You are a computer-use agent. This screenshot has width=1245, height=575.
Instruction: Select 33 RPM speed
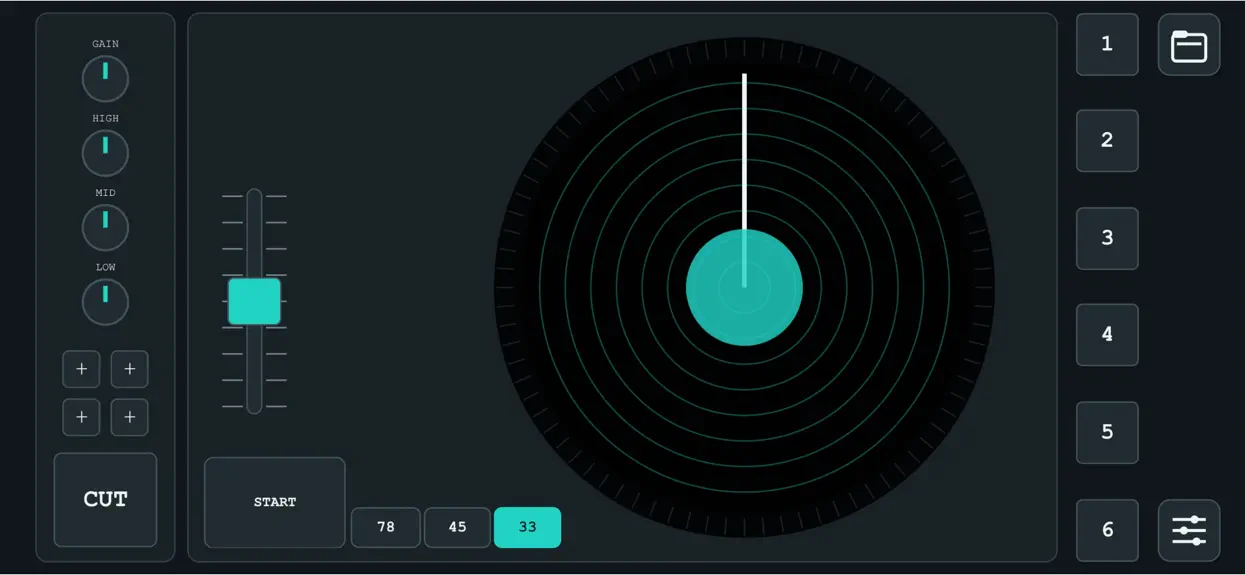point(527,527)
